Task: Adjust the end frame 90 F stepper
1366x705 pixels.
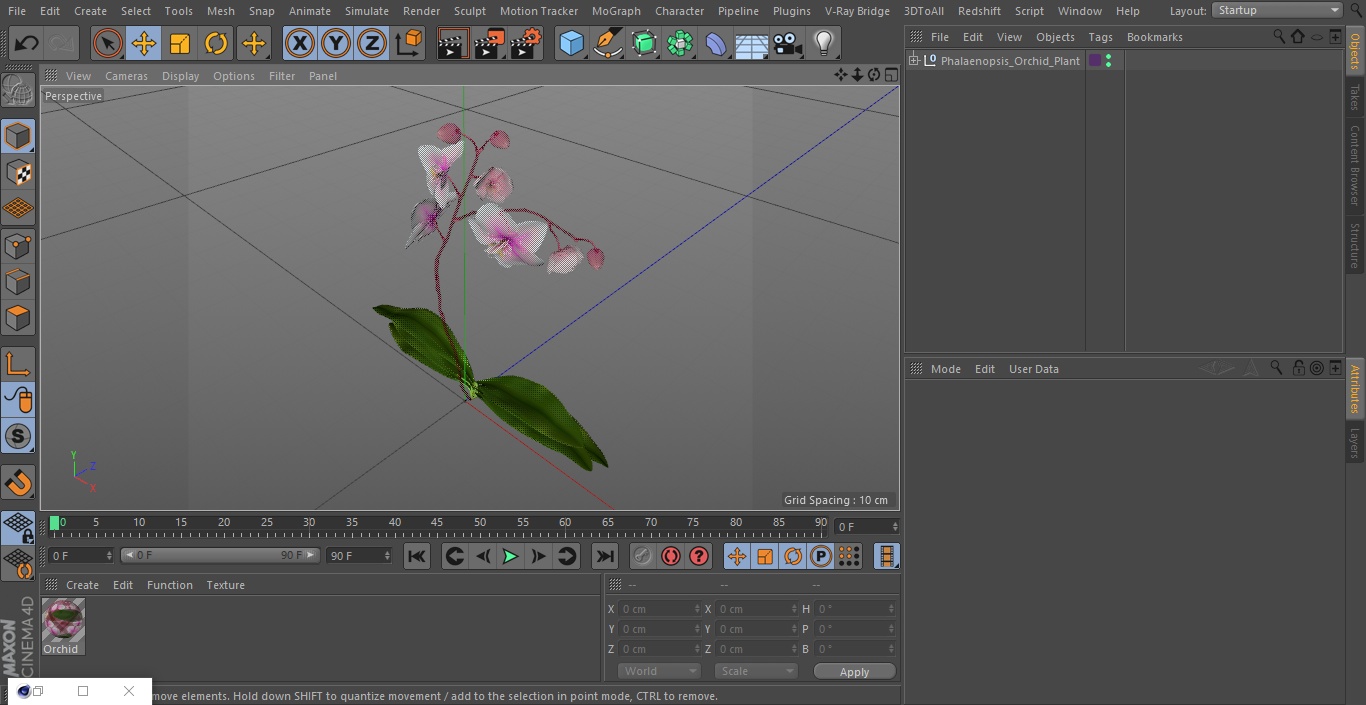Action: (387, 556)
